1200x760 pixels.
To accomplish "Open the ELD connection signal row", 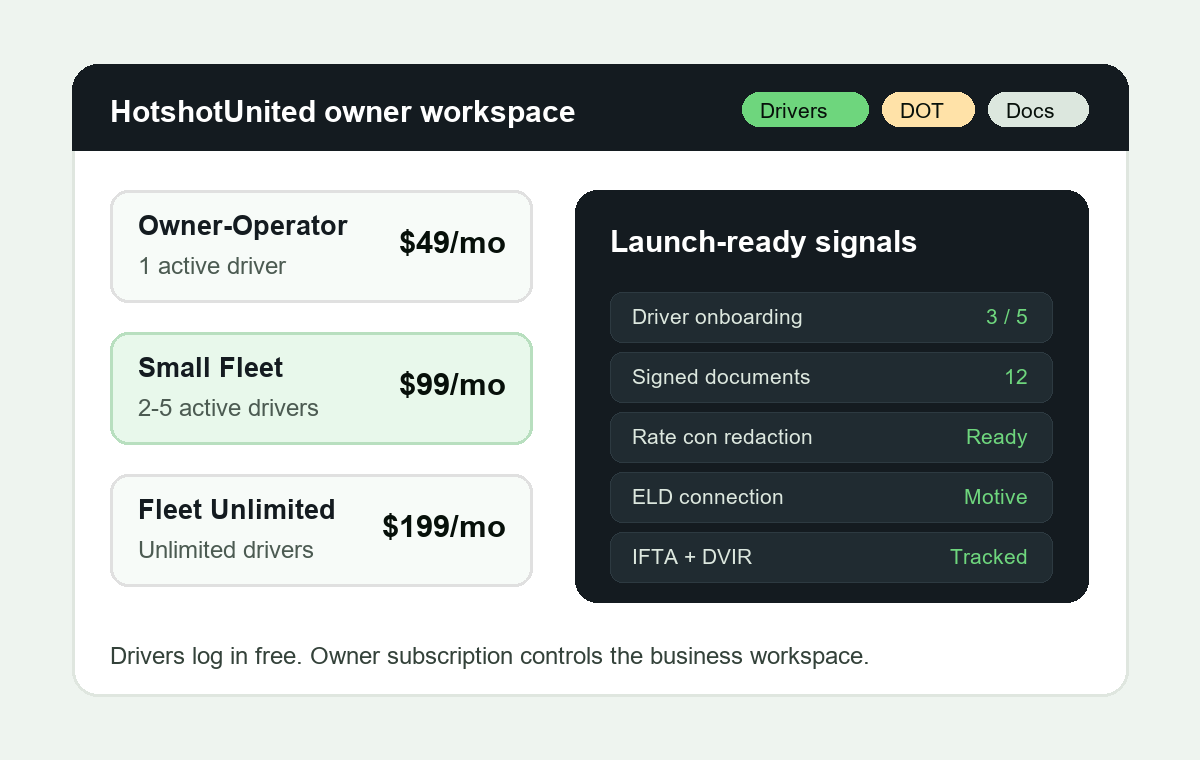I will pyautogui.click(x=831, y=497).
